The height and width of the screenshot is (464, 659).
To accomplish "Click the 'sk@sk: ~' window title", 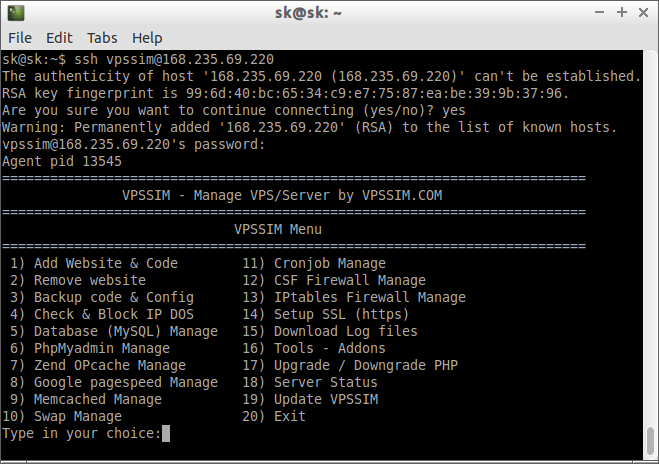I will [x=308, y=13].
